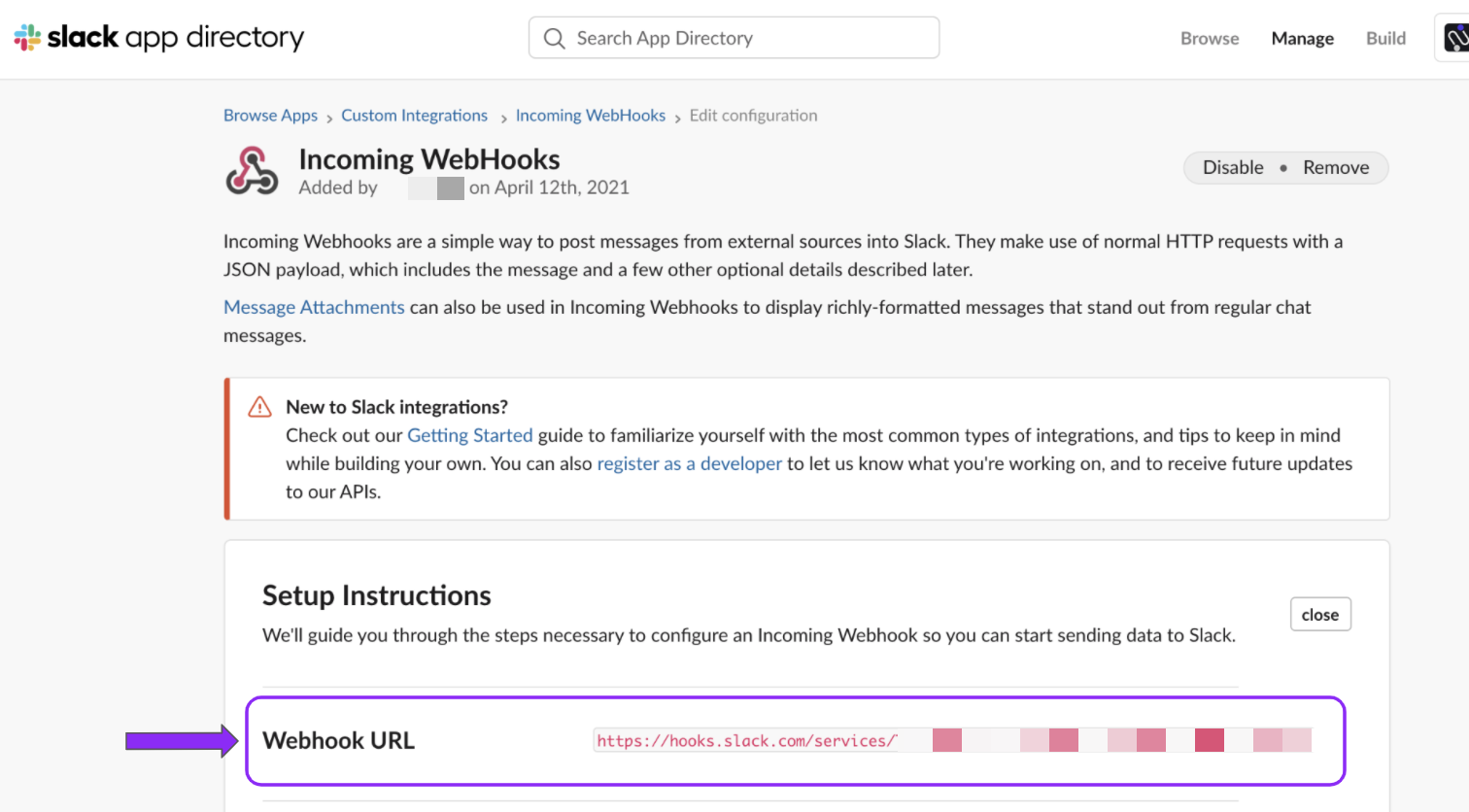Viewport: 1469px width, 812px height.
Task: Go to Incoming WebHooks breadcrumb
Action: (591, 116)
